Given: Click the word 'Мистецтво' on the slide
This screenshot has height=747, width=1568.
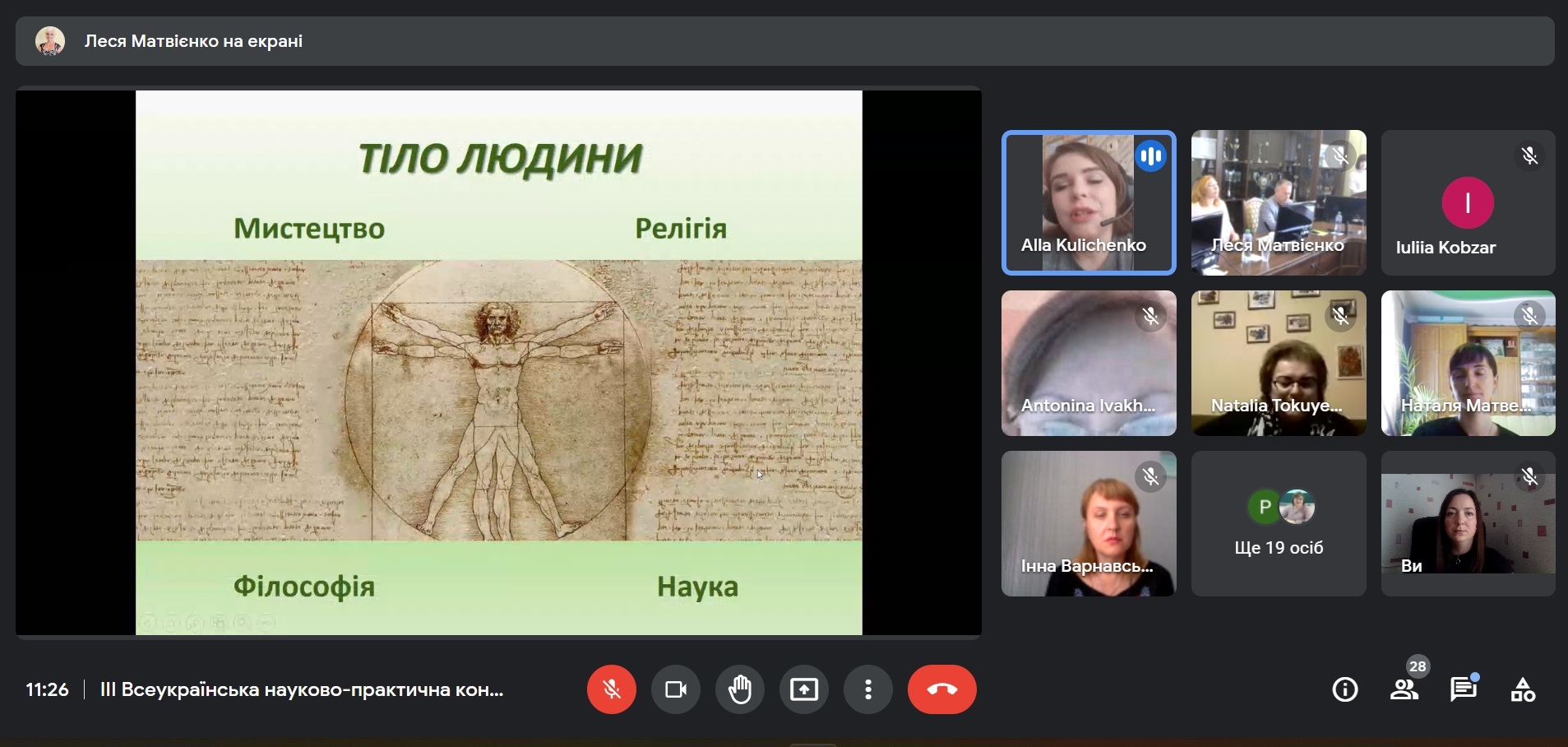Looking at the screenshot, I should click(x=309, y=229).
